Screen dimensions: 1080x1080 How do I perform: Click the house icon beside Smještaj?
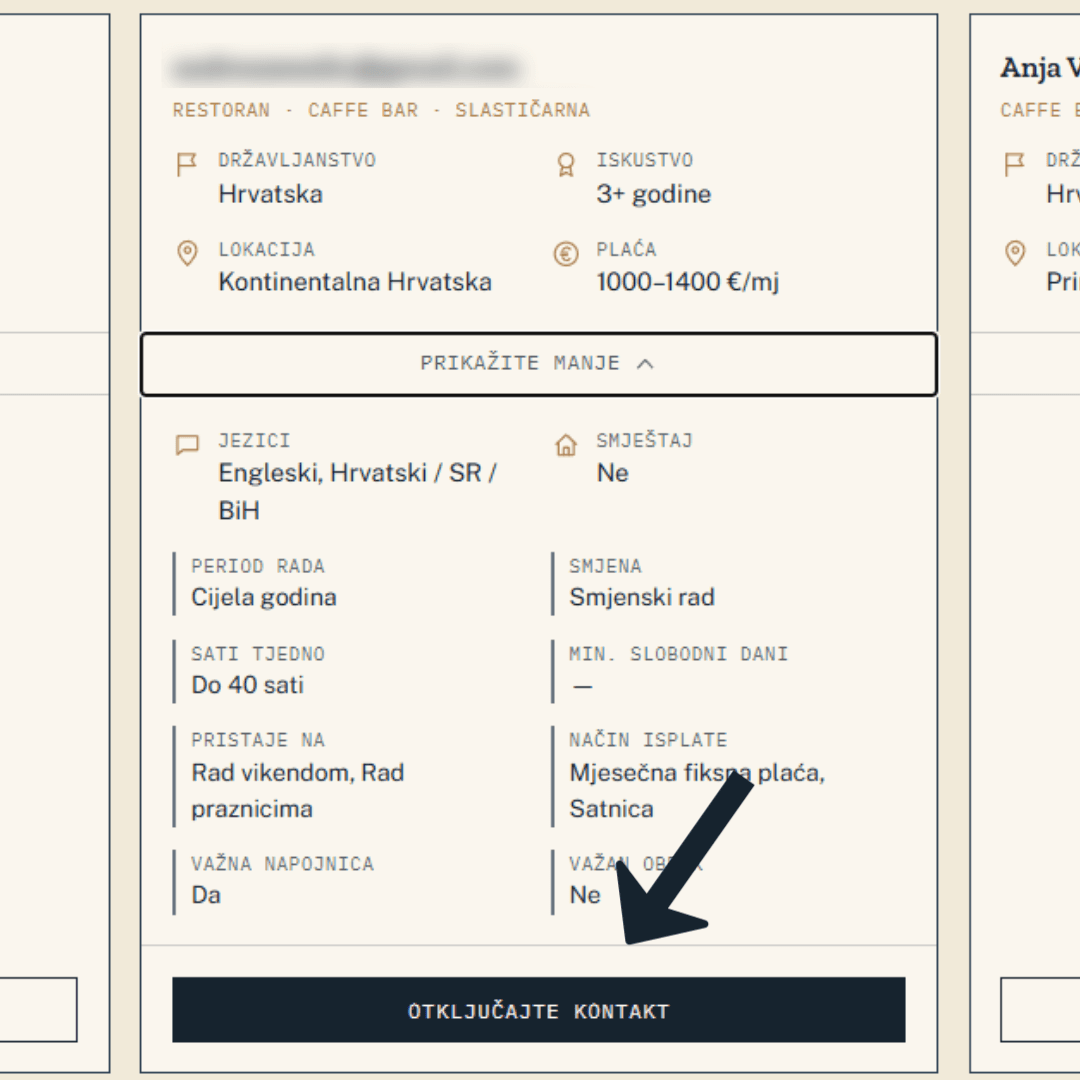(565, 445)
